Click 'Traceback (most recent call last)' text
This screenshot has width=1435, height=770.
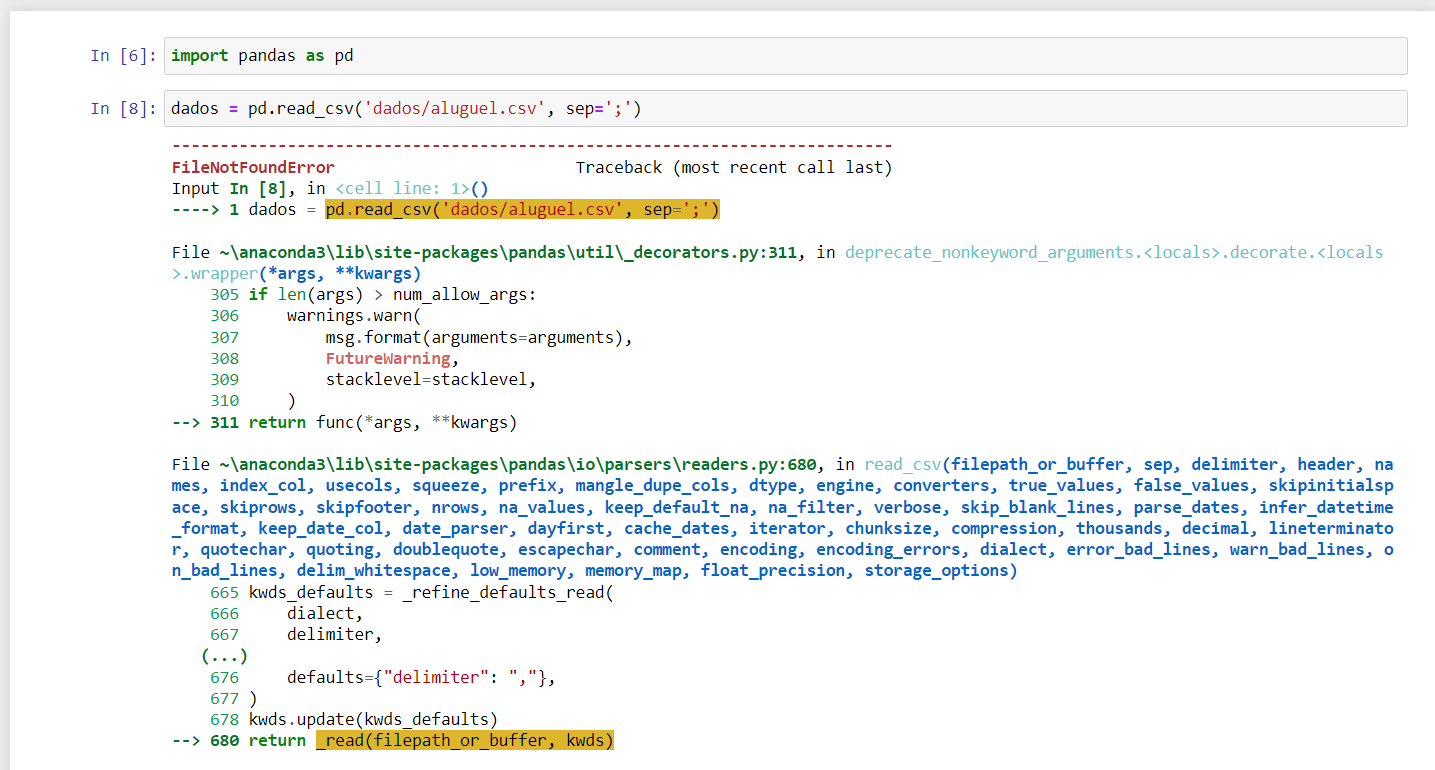click(734, 167)
